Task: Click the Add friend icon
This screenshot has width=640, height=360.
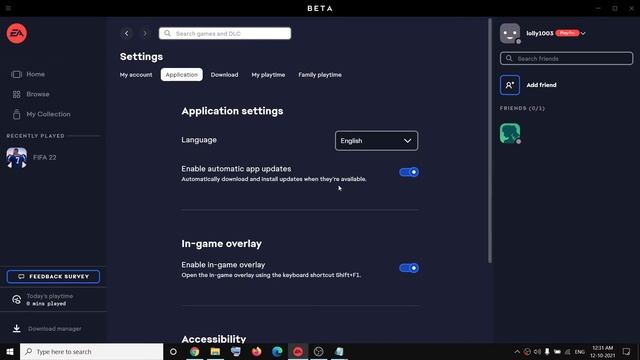Action: (x=510, y=85)
